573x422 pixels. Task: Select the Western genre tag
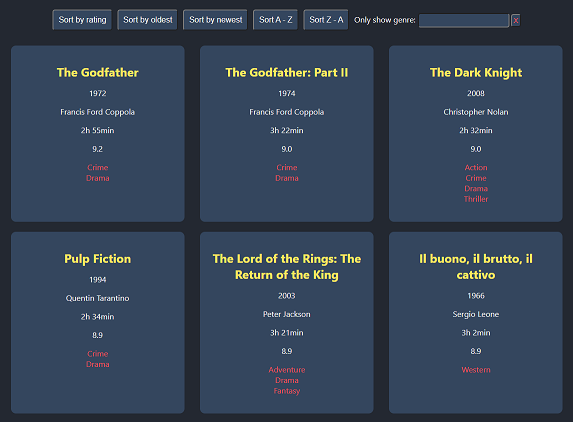[476, 370]
